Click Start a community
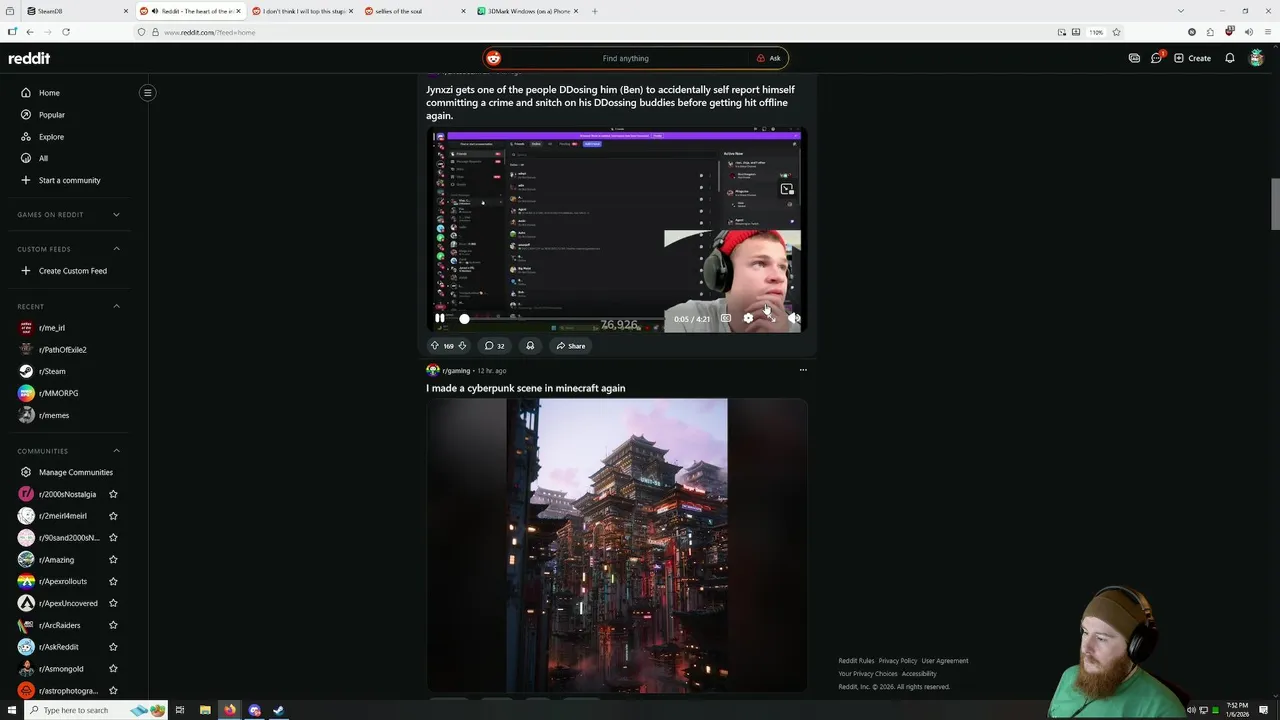 click(x=69, y=180)
